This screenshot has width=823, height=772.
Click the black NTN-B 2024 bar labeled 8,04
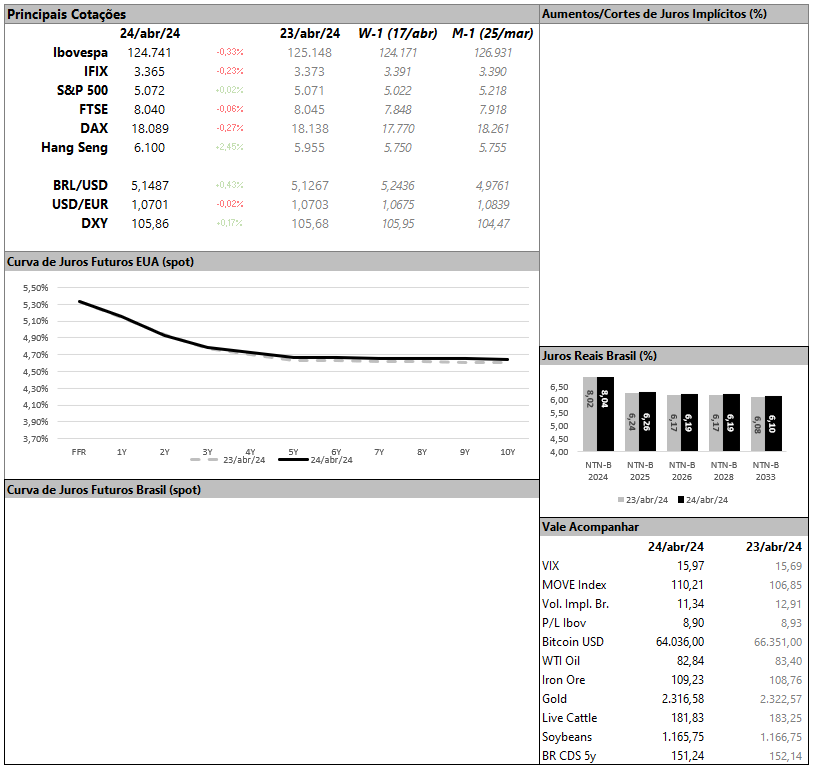point(605,414)
